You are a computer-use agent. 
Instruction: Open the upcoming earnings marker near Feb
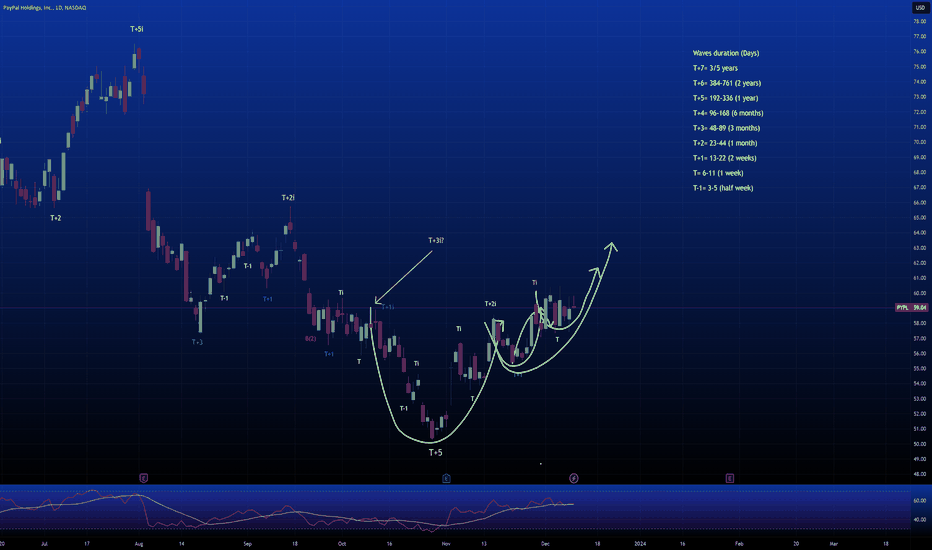(729, 478)
